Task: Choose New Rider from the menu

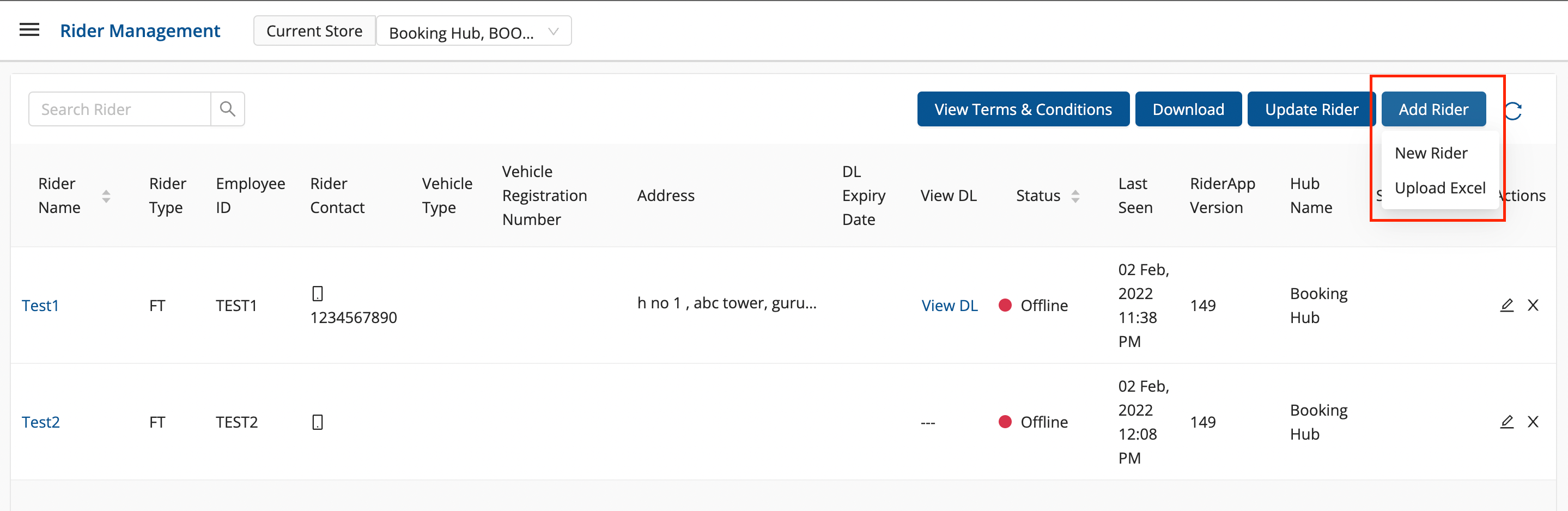Action: pos(1431,153)
